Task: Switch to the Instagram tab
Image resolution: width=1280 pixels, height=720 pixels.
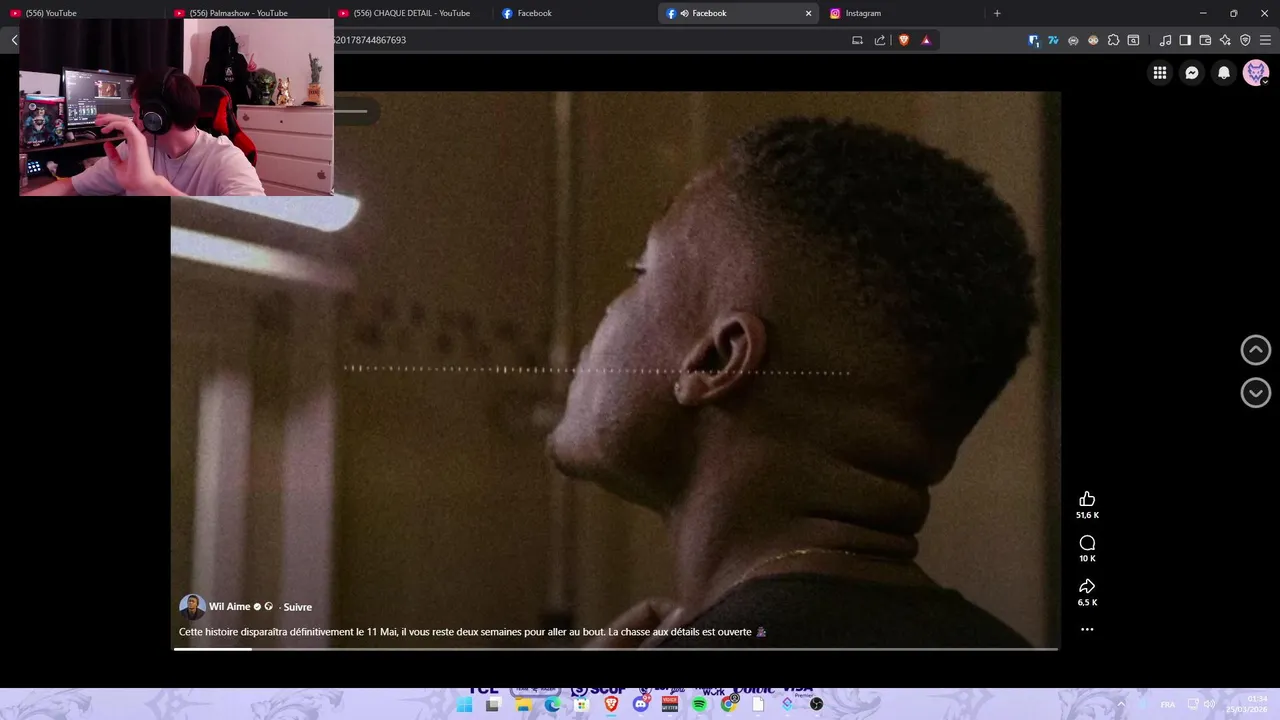Action: [x=902, y=13]
